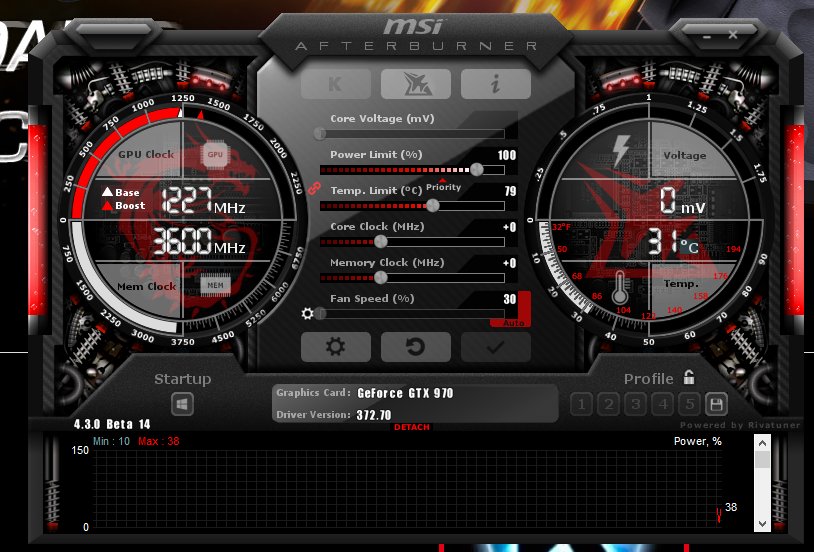Toggle Windows startup icon under Startup
814x552 pixels.
point(182,404)
